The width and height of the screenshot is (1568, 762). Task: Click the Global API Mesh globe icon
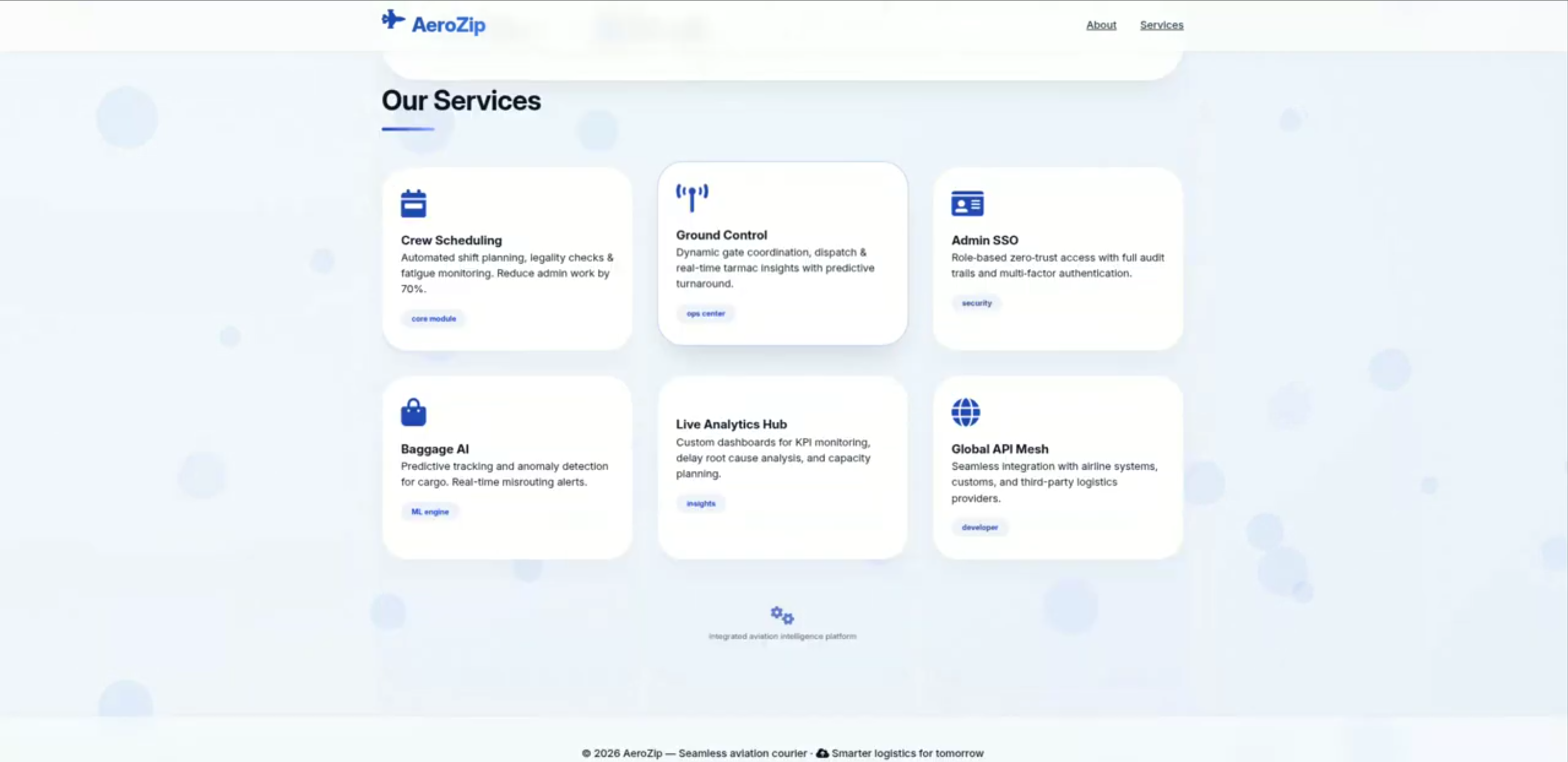[x=965, y=412]
